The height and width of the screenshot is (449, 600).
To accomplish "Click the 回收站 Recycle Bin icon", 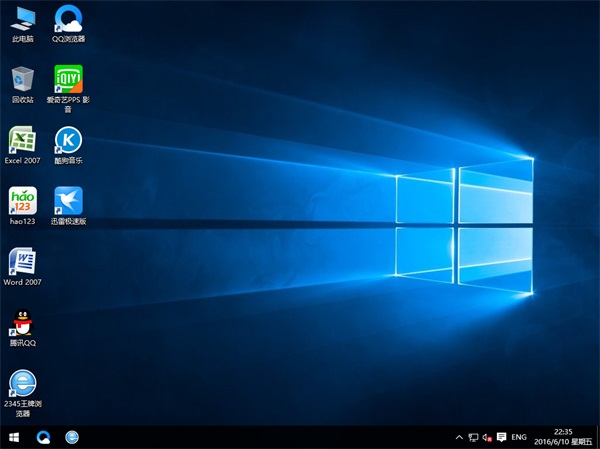I will point(22,79).
